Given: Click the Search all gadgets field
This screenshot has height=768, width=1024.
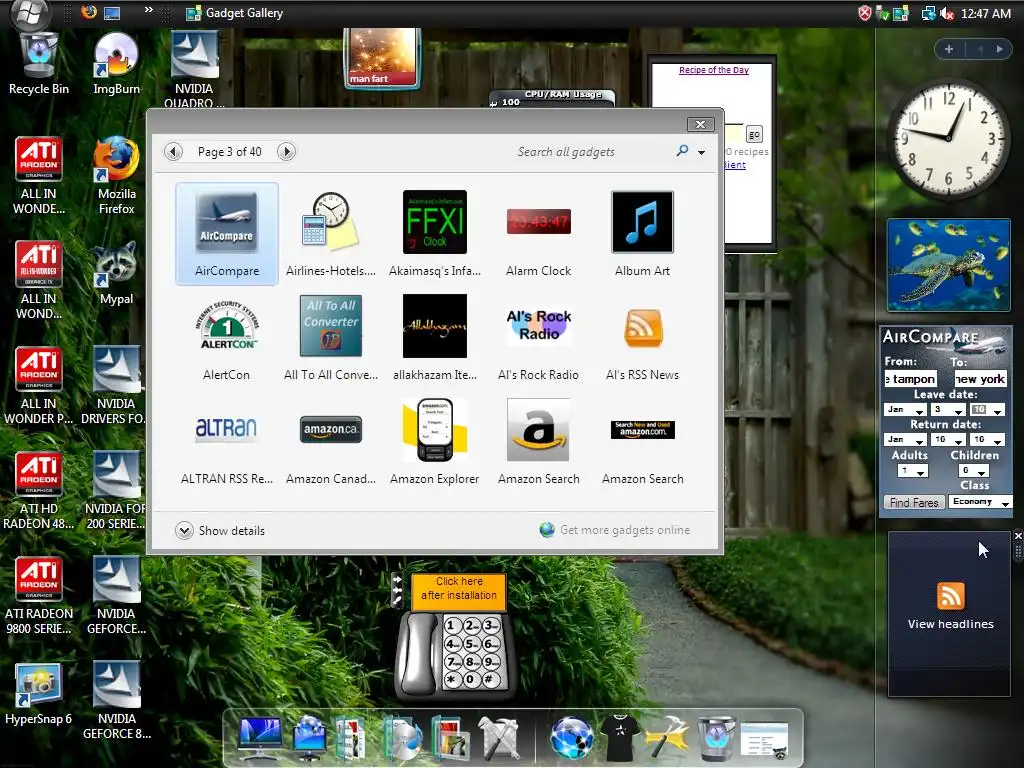Looking at the screenshot, I should click(591, 152).
